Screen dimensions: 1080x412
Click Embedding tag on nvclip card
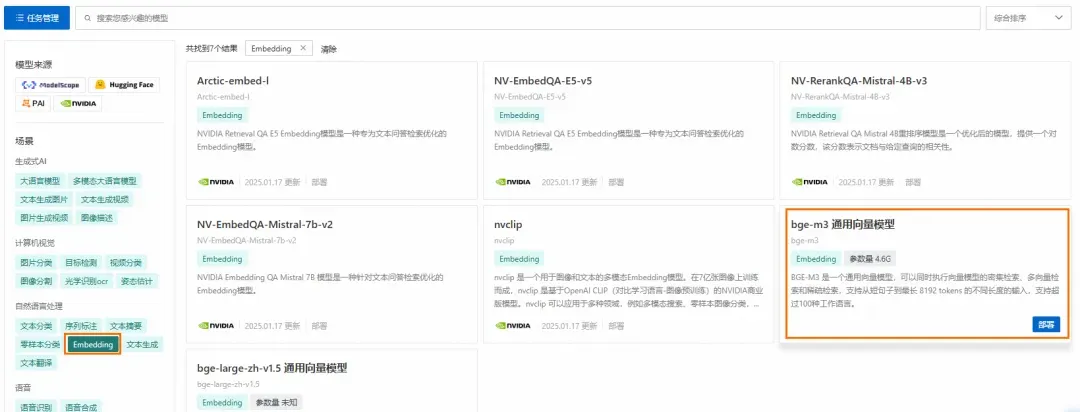[x=519, y=259]
